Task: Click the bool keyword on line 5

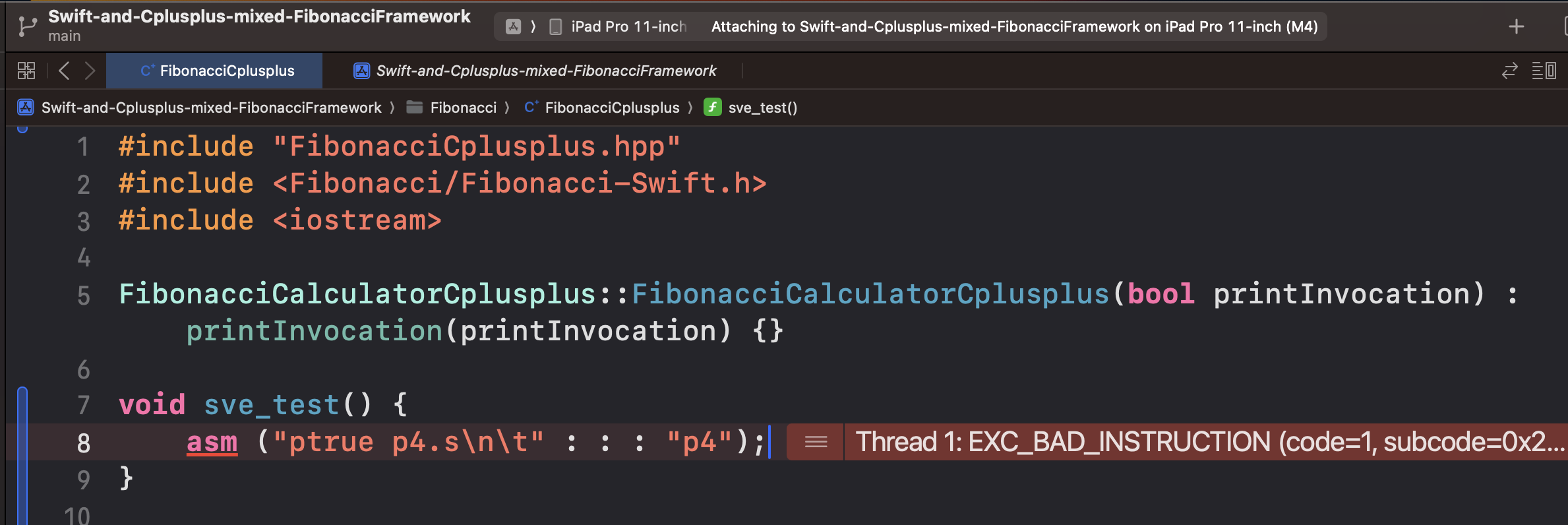Action: tap(1161, 293)
